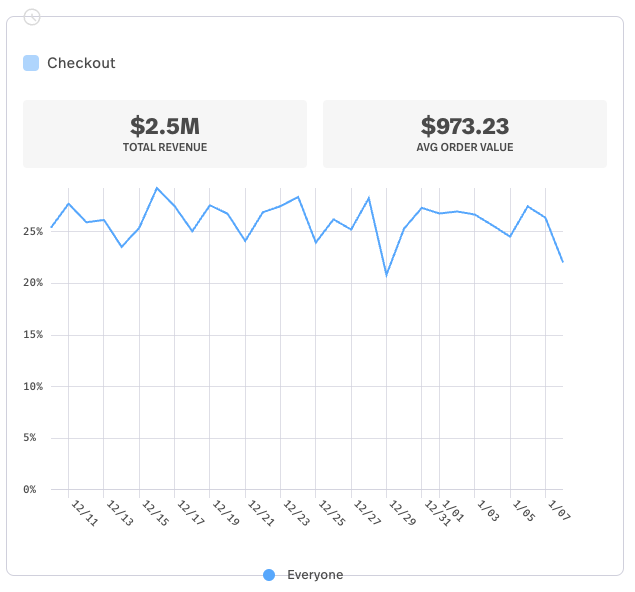
Task: Click the blue Checkout color square
Action: tap(31, 63)
